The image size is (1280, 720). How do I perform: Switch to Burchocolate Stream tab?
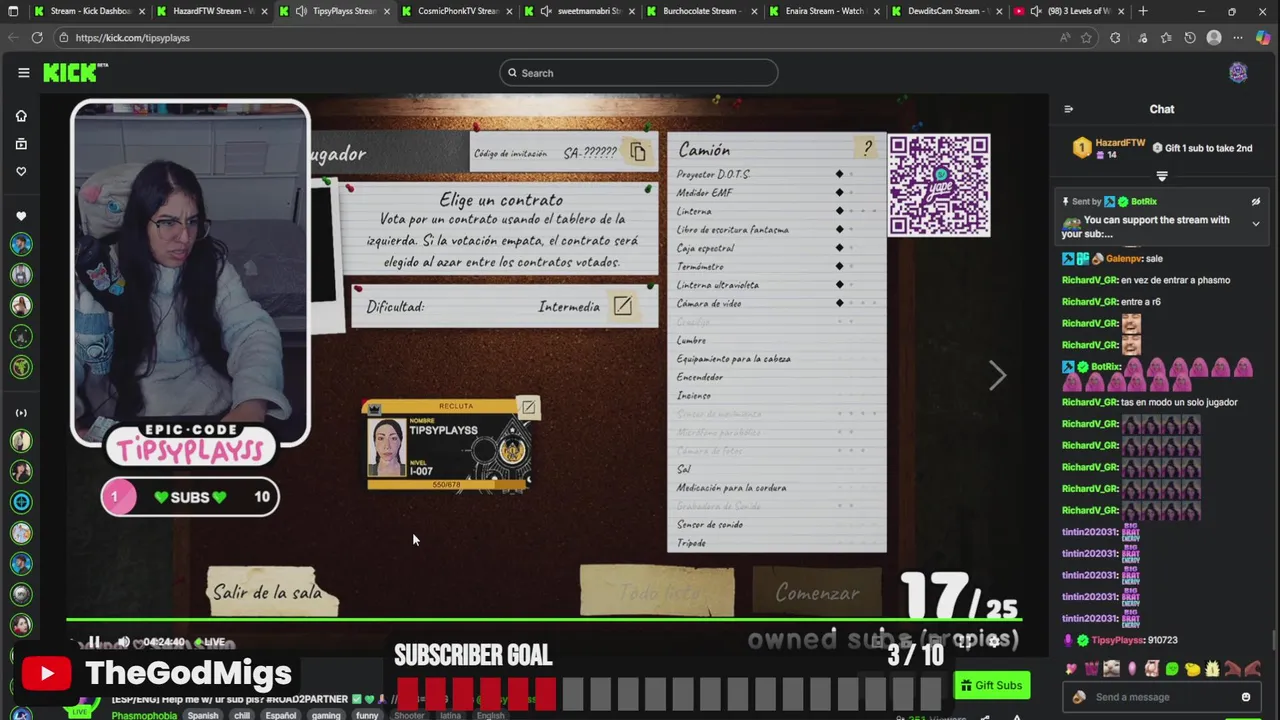pos(701,11)
